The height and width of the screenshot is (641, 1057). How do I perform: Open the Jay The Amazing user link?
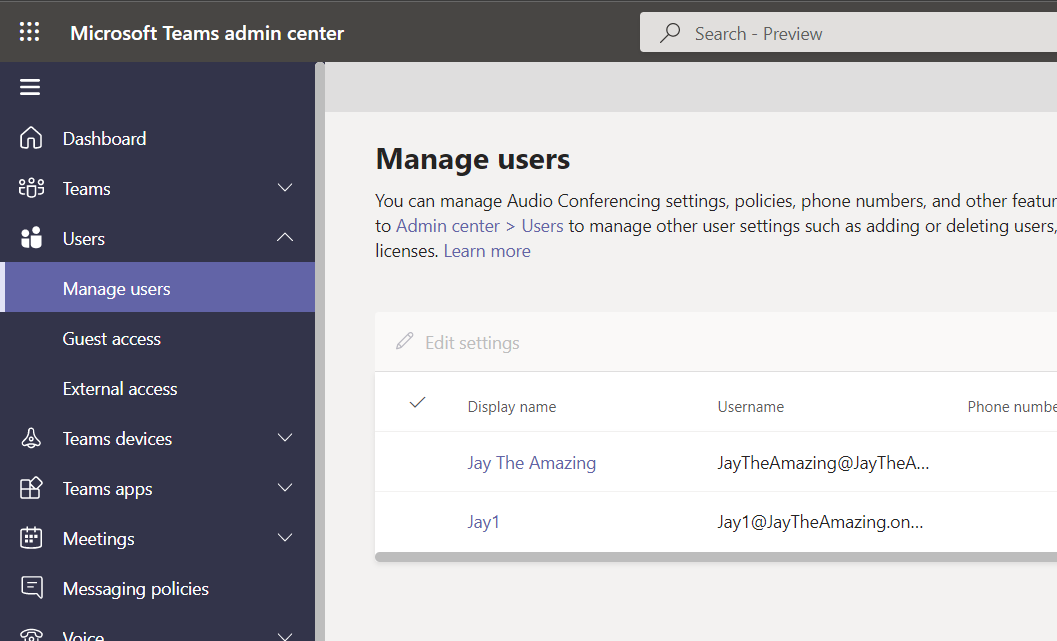pos(531,463)
